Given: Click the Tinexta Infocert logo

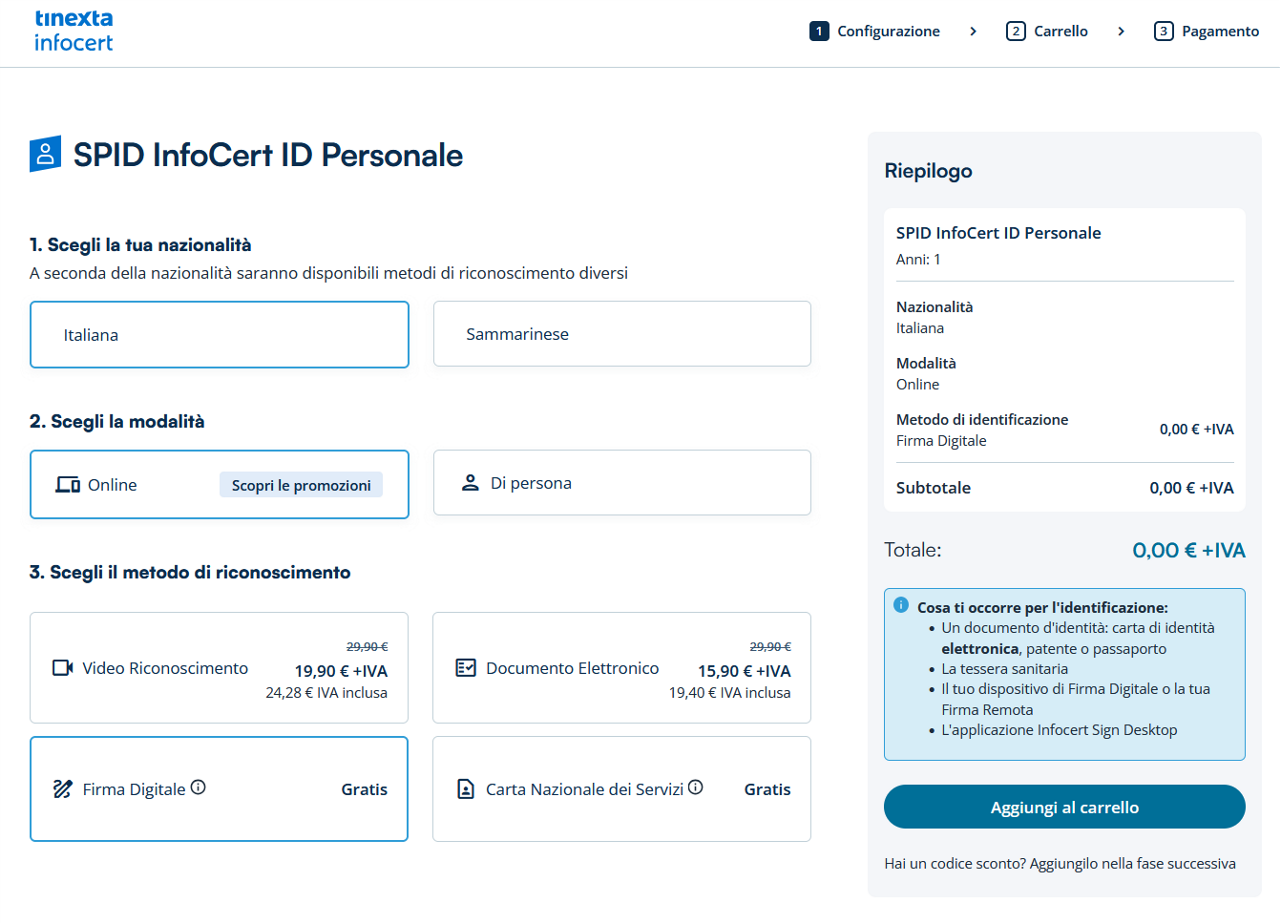Looking at the screenshot, I should click(74, 31).
